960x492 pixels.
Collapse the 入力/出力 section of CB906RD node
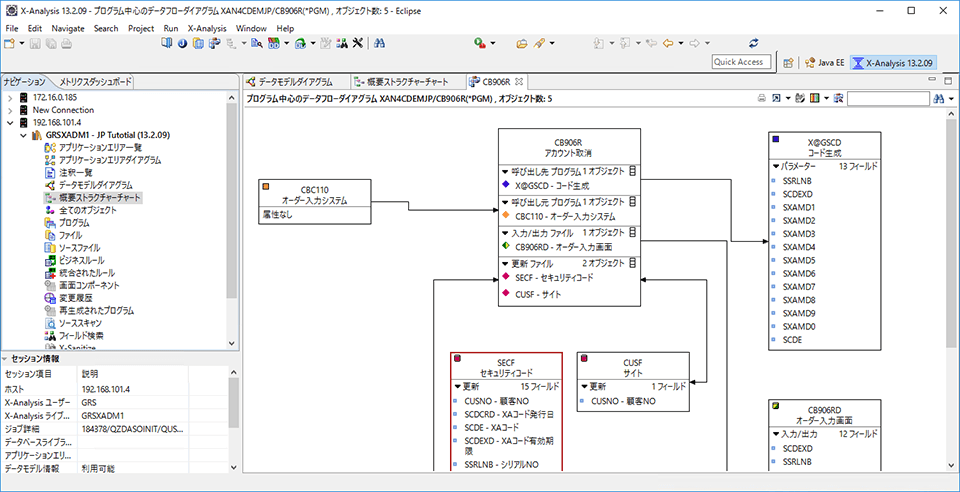[775, 433]
